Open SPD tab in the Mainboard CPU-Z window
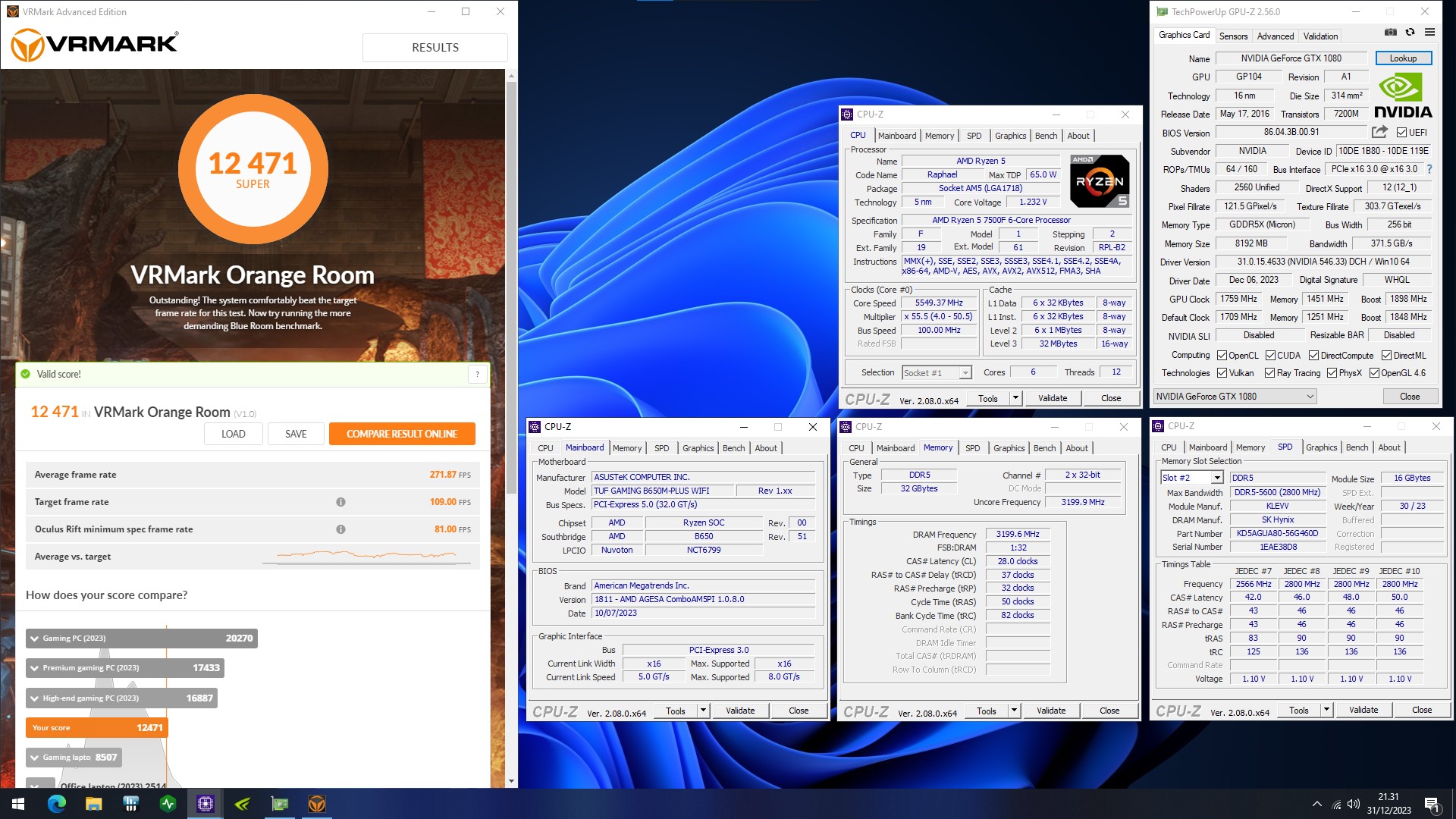Viewport: 1456px width, 819px height. pos(661,448)
